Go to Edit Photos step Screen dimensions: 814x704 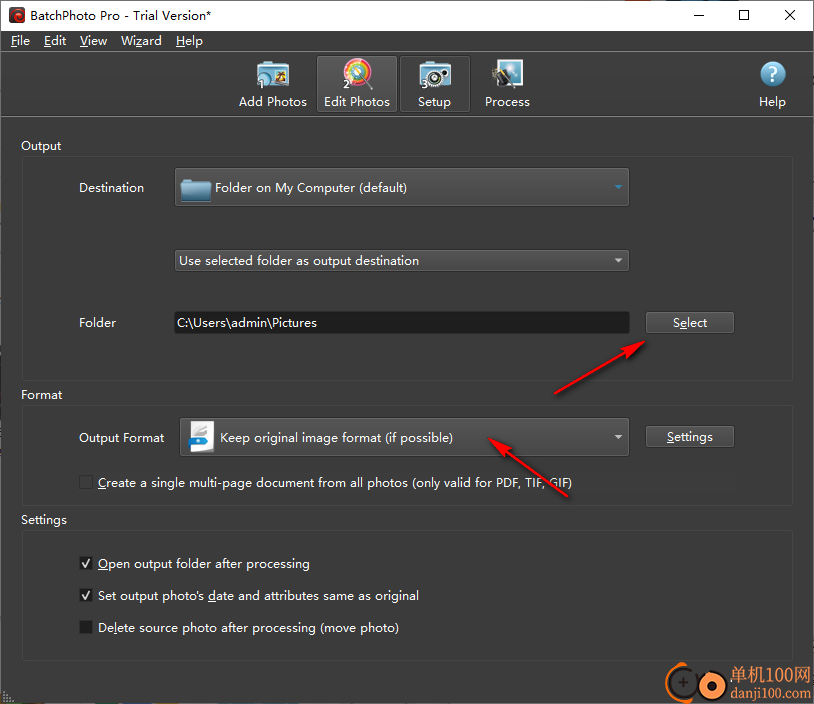[x=357, y=84]
